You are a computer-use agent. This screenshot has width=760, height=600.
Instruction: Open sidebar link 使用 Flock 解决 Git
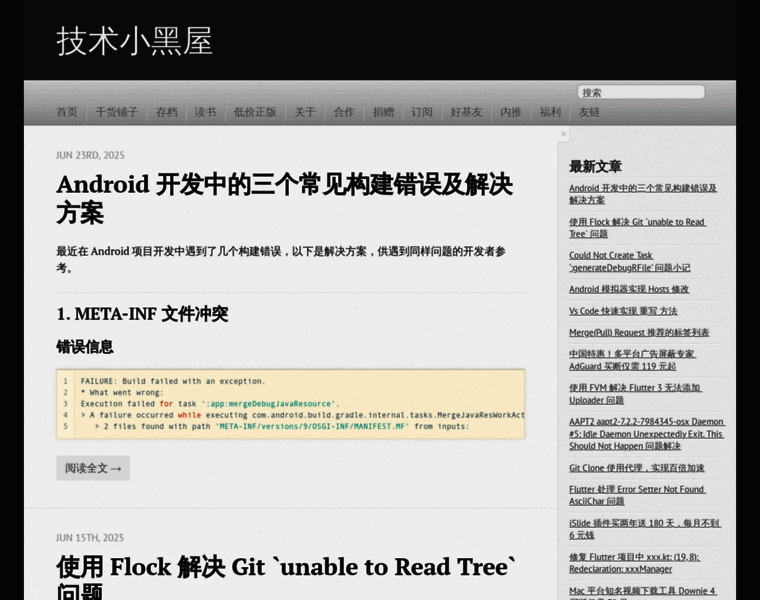click(x=637, y=228)
